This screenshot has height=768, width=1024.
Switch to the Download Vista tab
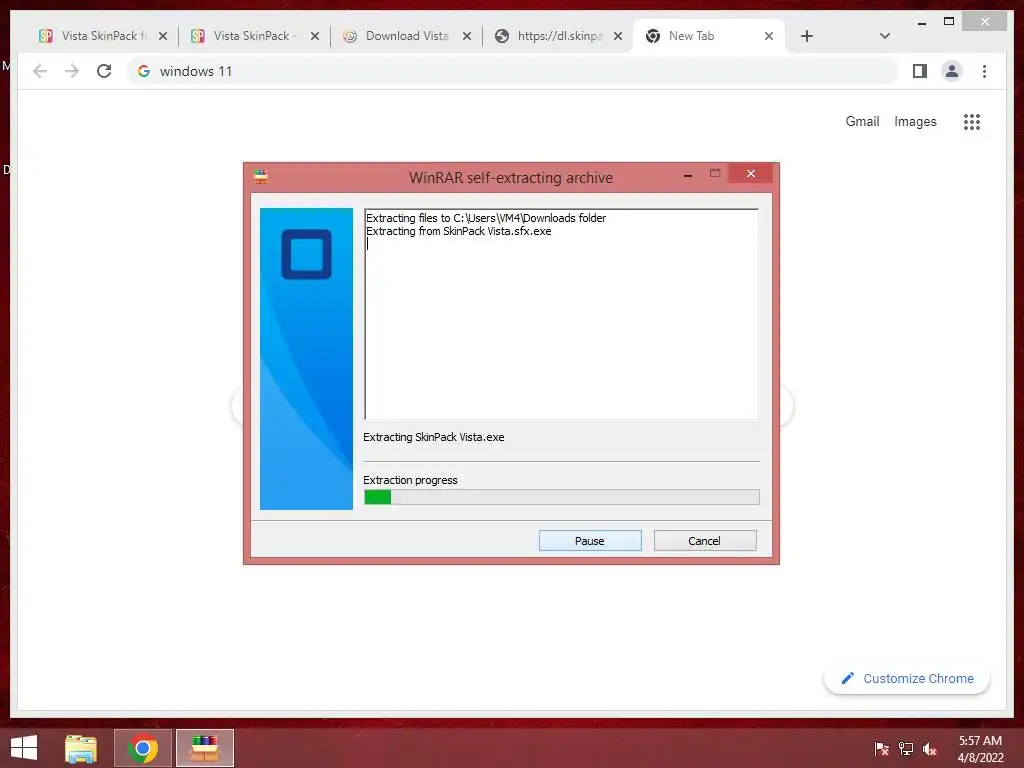[406, 36]
